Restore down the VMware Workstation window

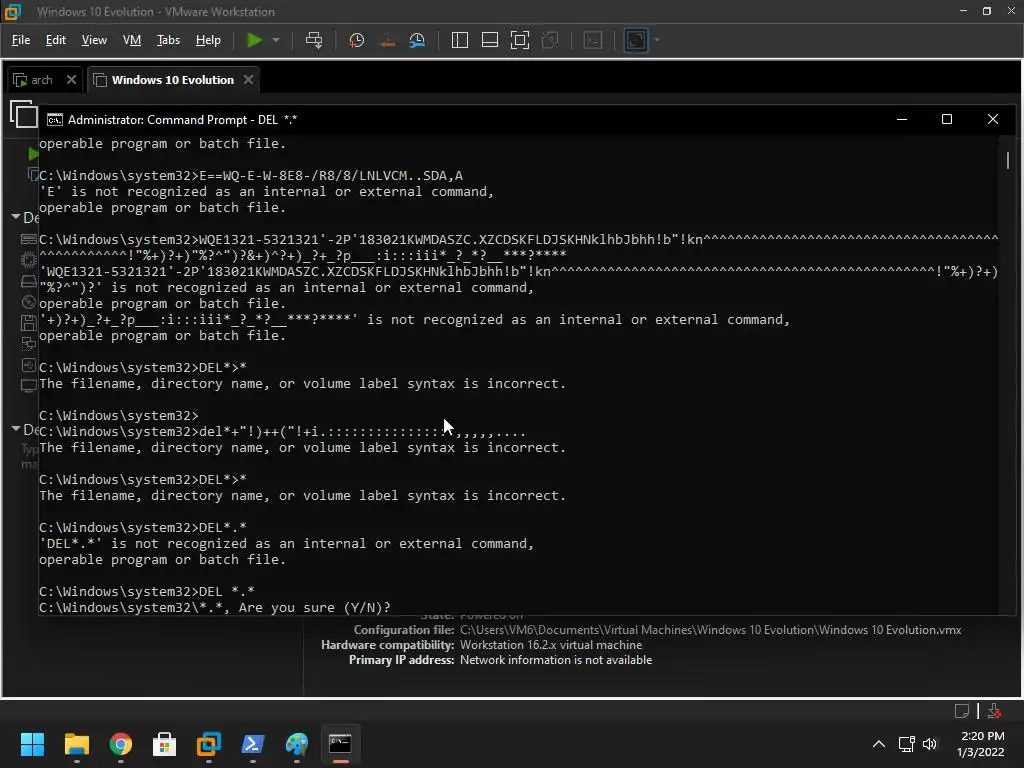[987, 11]
